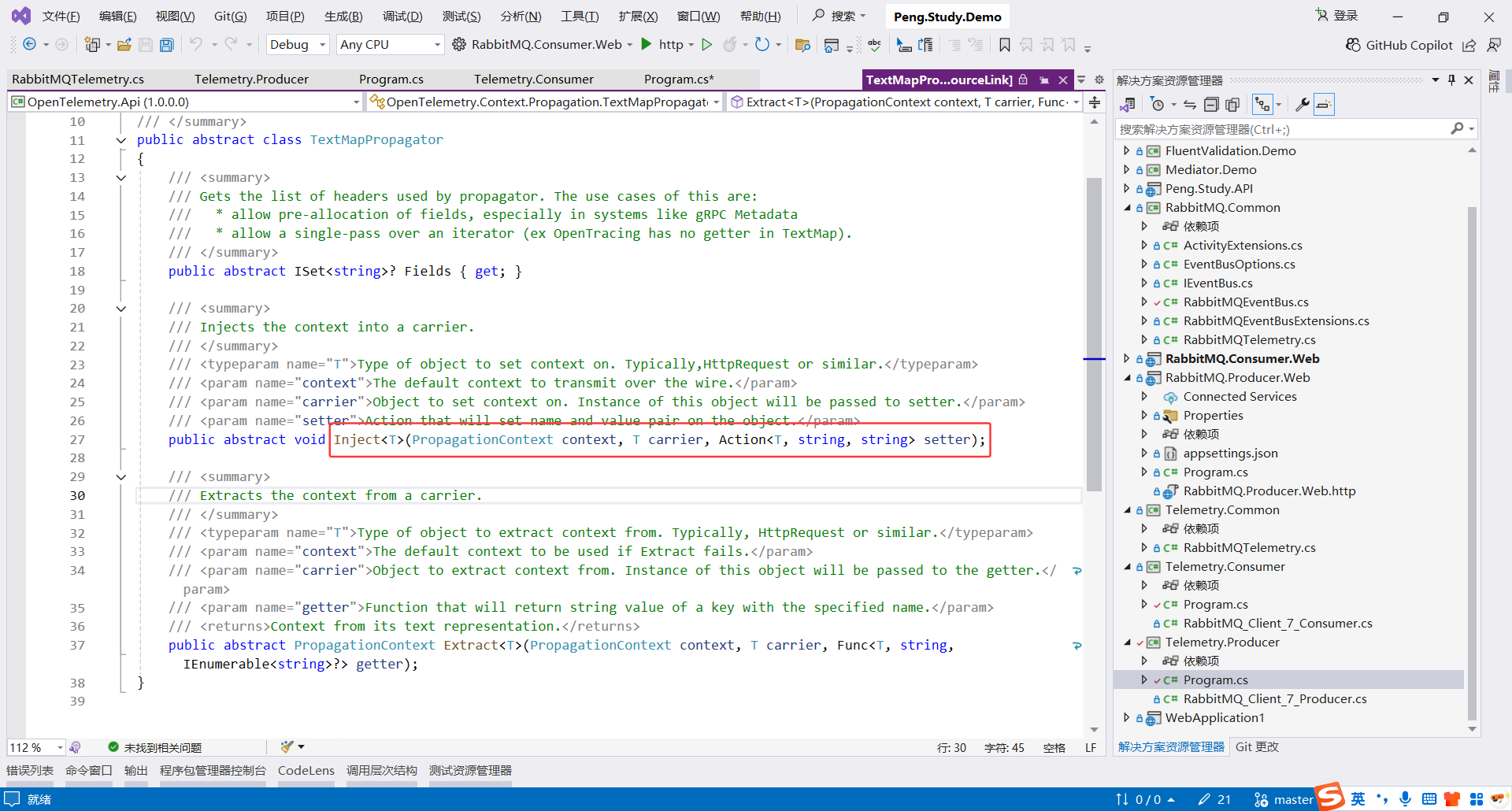Image resolution: width=1512 pixels, height=811 pixels.
Task: Click the Sogou input method S icon
Action: [x=1330, y=796]
